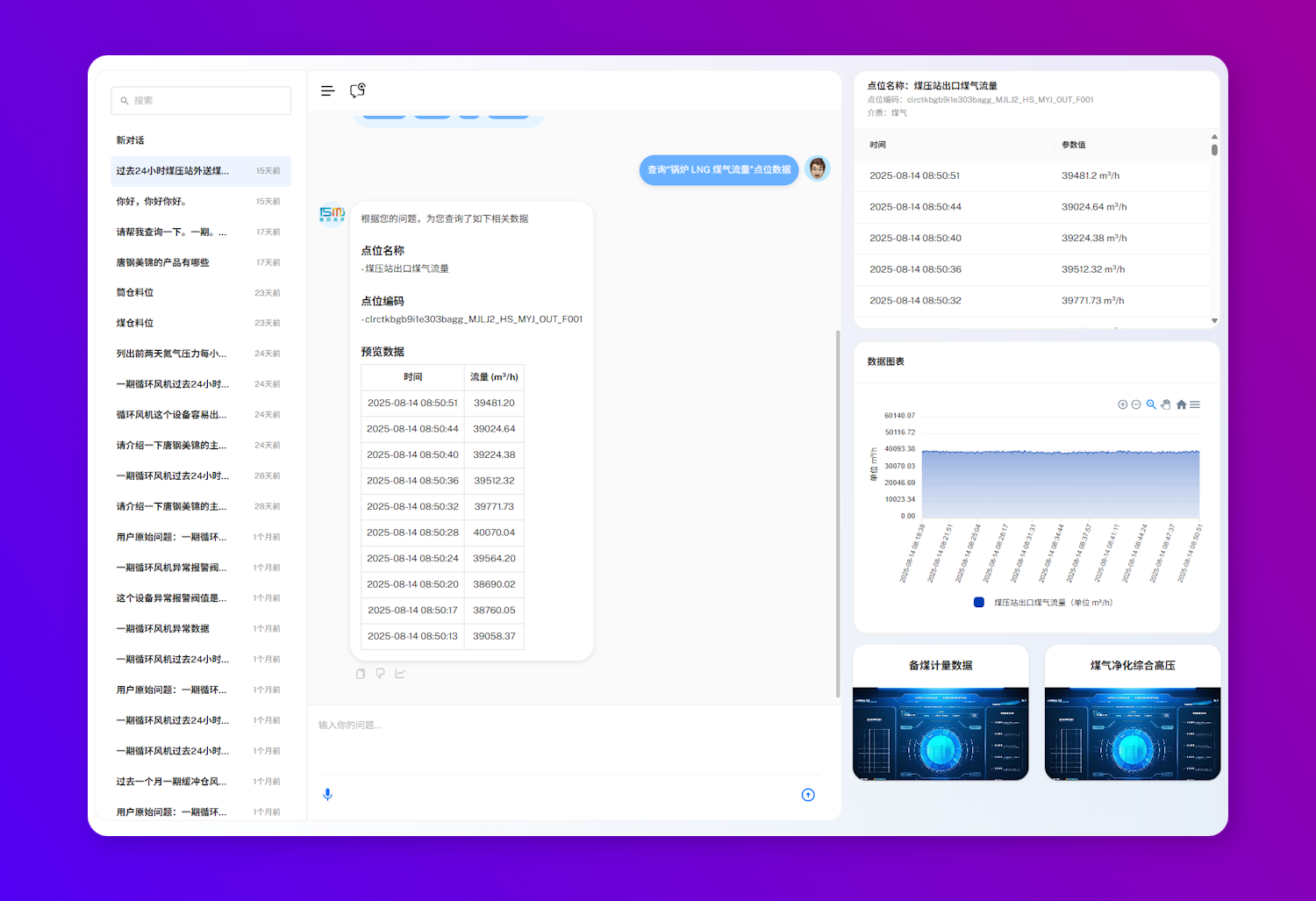
Task: Open the 过去一个月一期缓冲仓风 conversation
Action: click(x=201, y=782)
